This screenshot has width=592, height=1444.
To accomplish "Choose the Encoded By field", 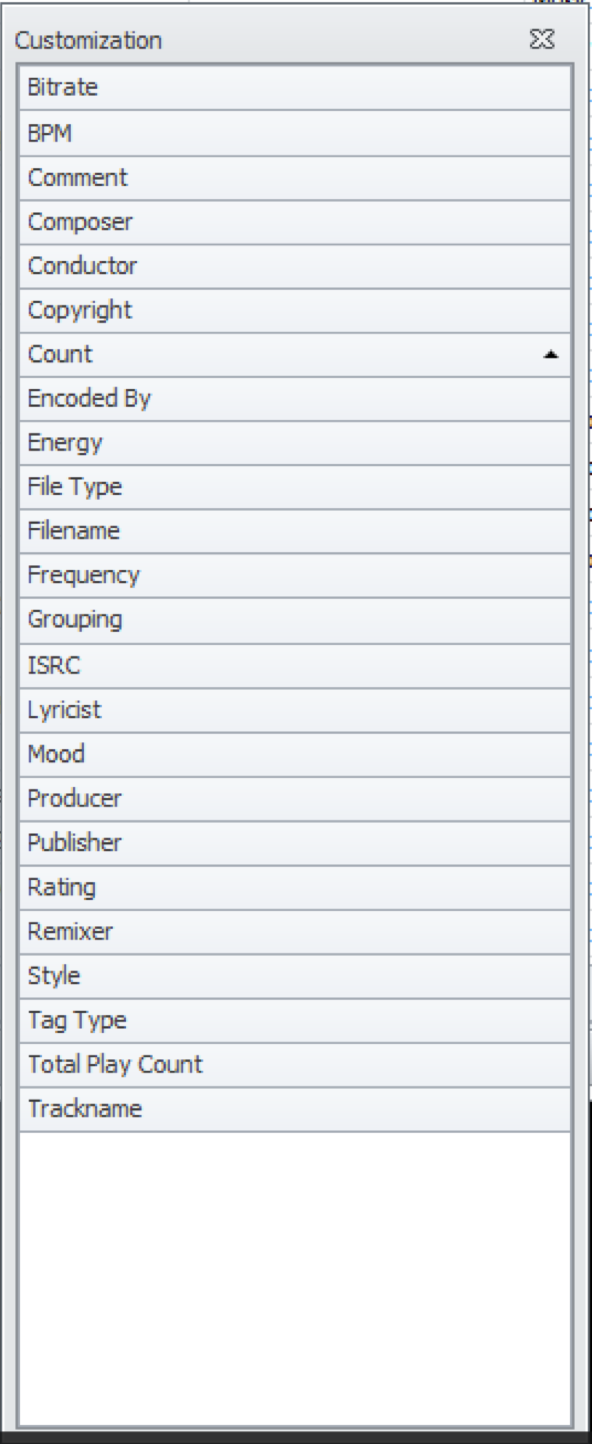I will (295, 399).
